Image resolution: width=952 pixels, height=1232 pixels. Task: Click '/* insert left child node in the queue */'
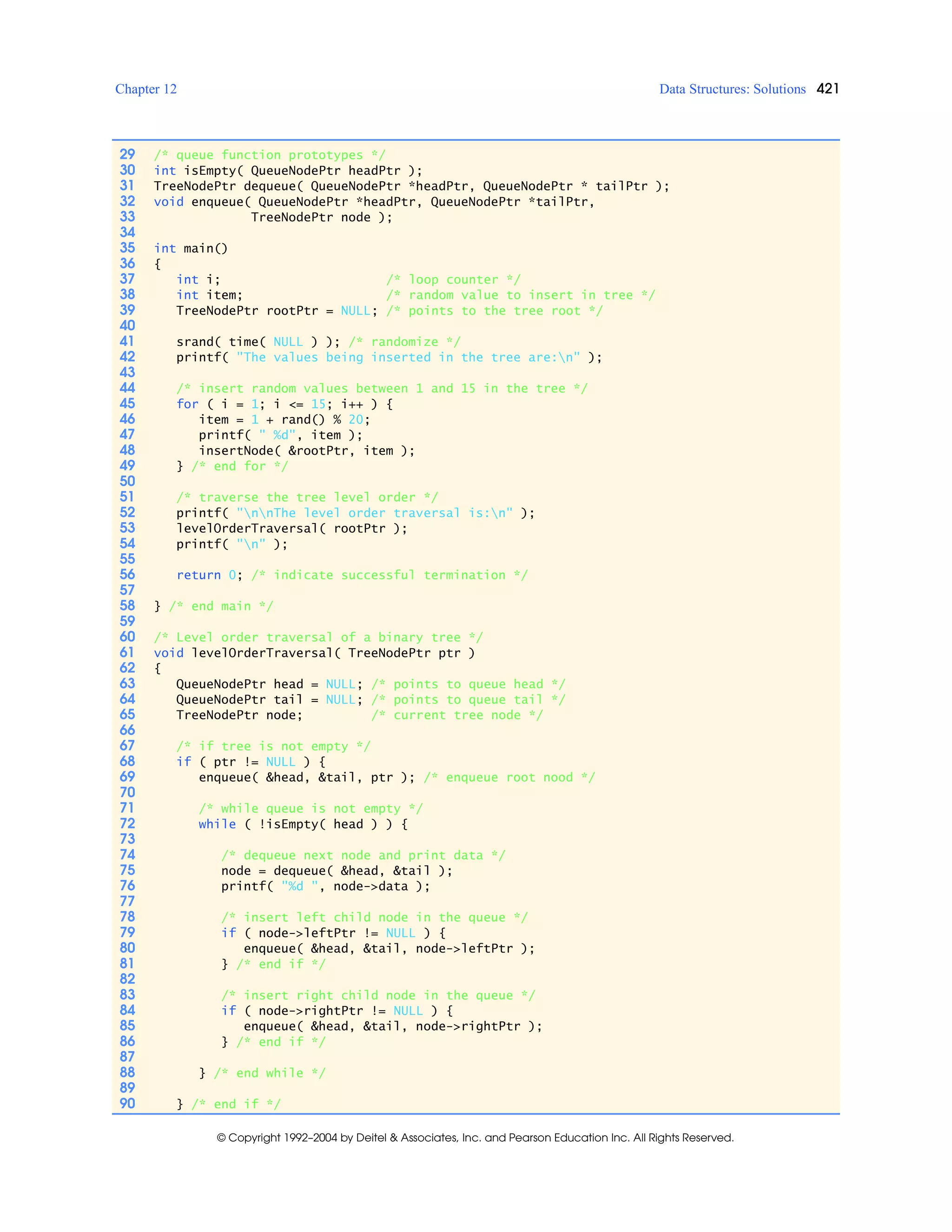pos(375,918)
